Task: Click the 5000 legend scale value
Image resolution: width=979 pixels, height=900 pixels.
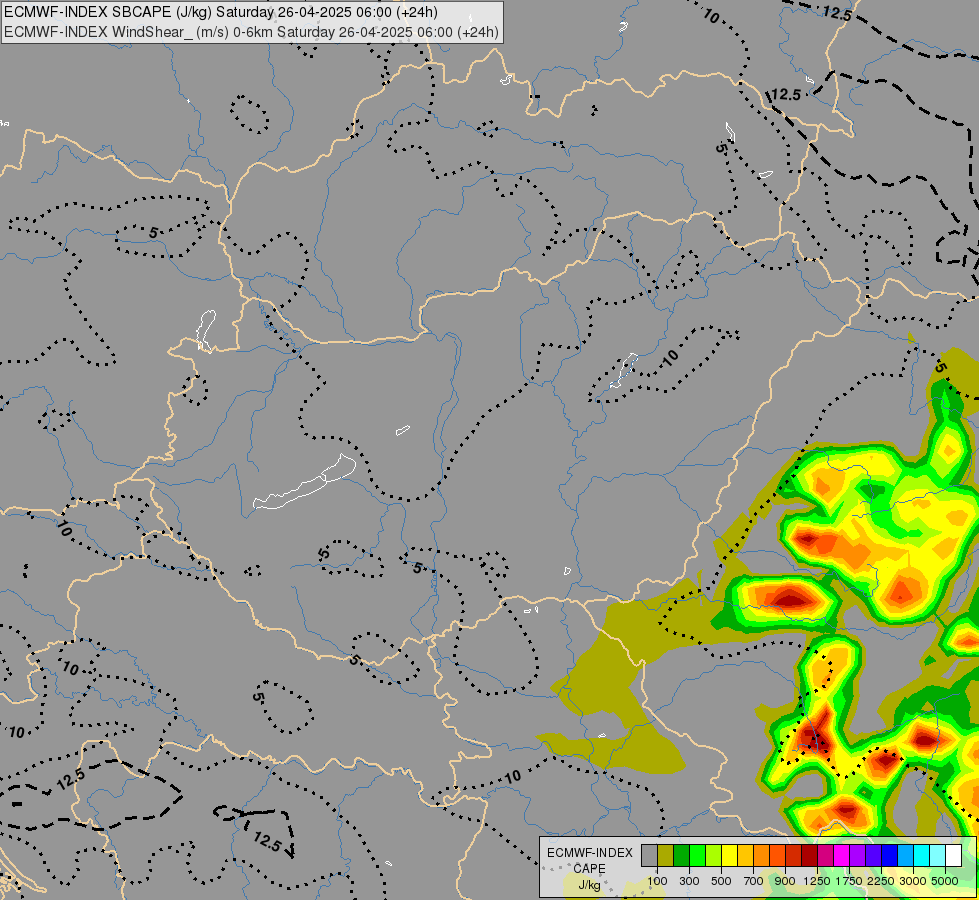Action: point(945,881)
